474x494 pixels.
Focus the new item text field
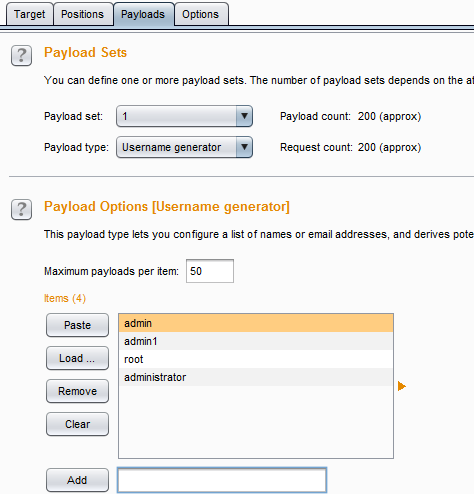tap(222, 480)
